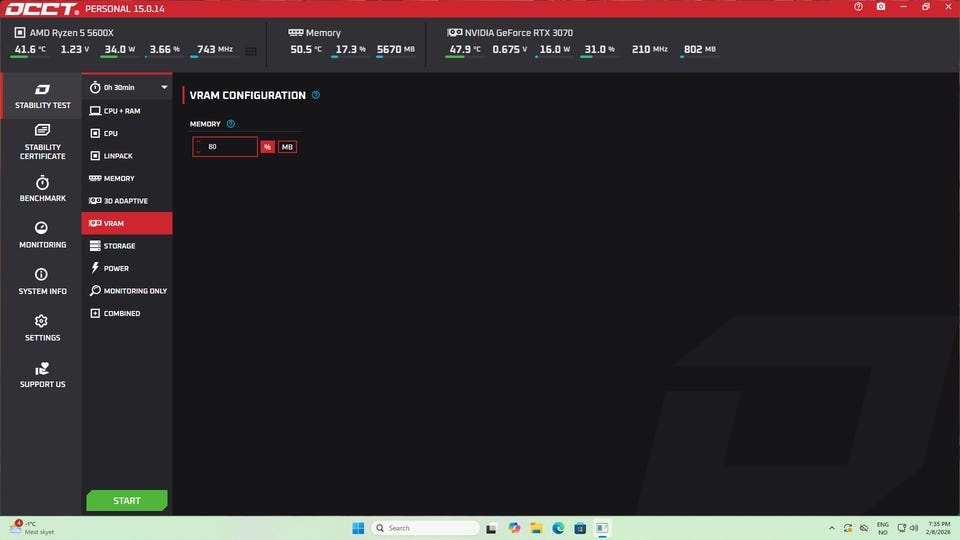Screen dimensions: 960x540
Task: Click the memory used 5670 MB reading
Action: pos(396,50)
